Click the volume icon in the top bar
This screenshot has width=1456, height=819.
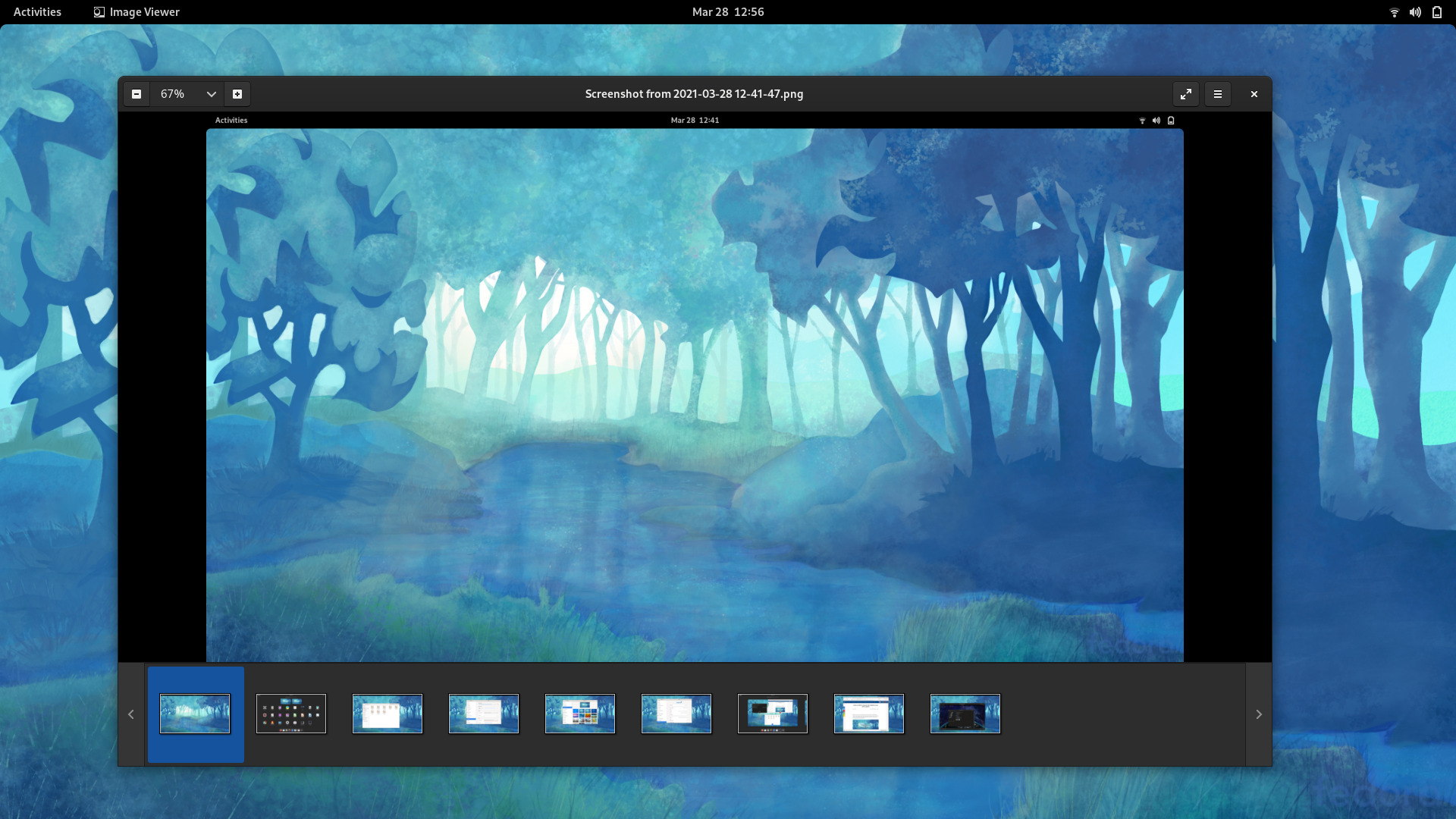click(x=1415, y=11)
